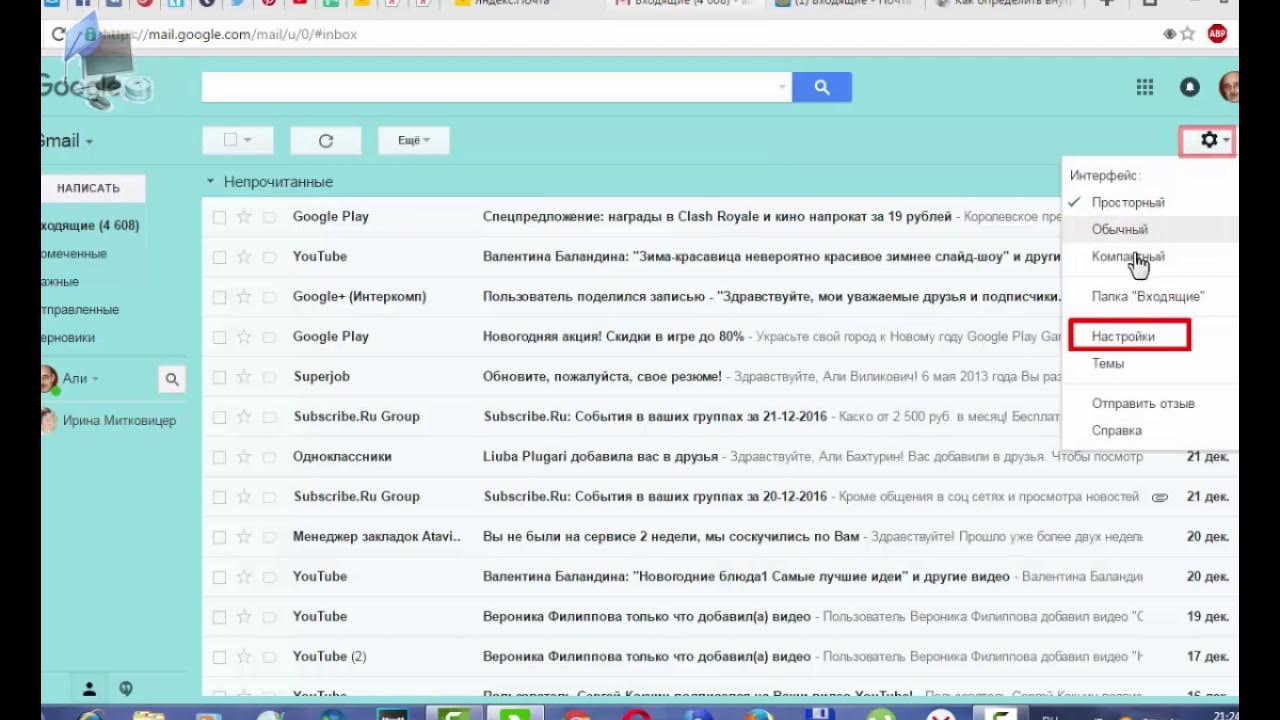Click the arrow beside the settings gear
1280x720 pixels.
point(1226,141)
